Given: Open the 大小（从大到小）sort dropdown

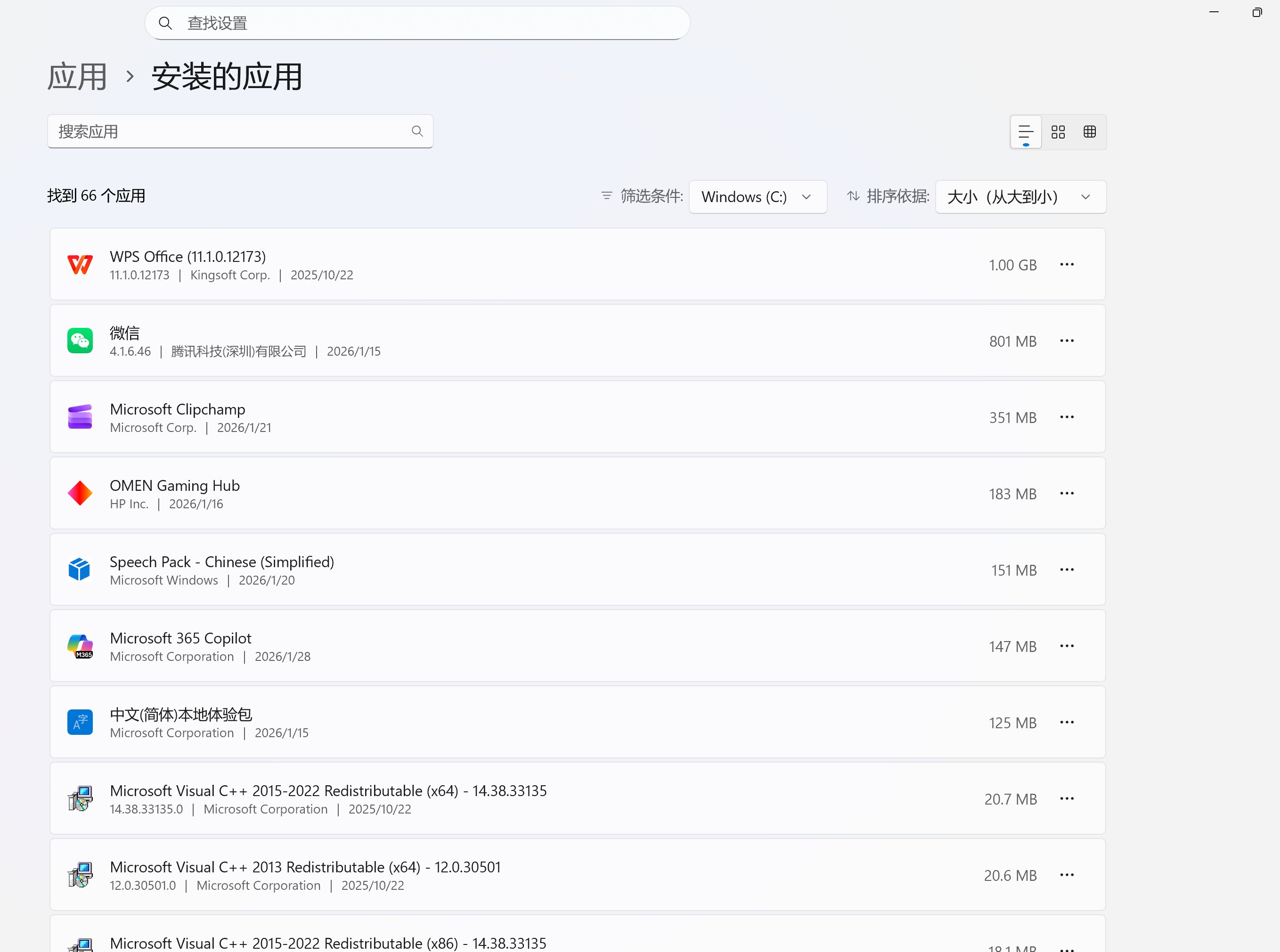Looking at the screenshot, I should (1019, 196).
